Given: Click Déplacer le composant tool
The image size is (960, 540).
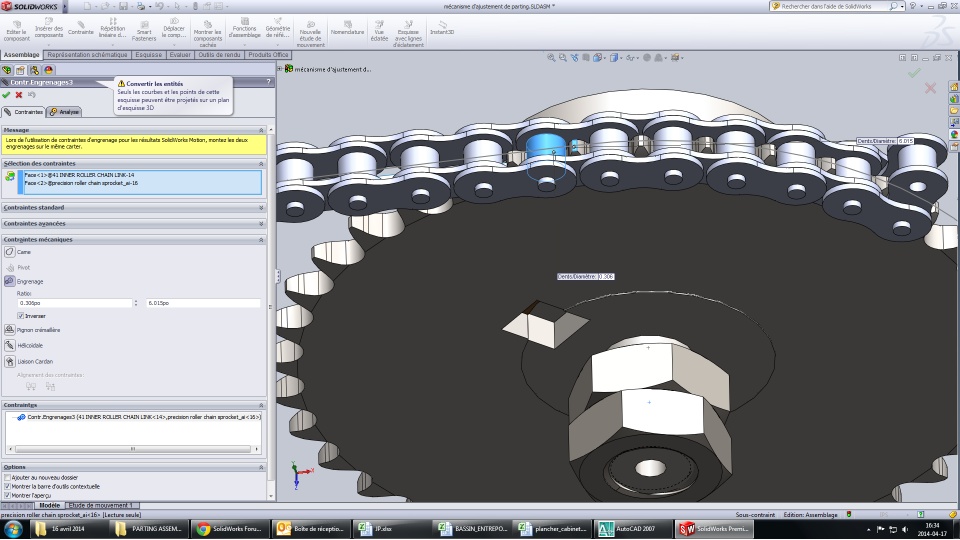Looking at the screenshot, I should click(174, 29).
